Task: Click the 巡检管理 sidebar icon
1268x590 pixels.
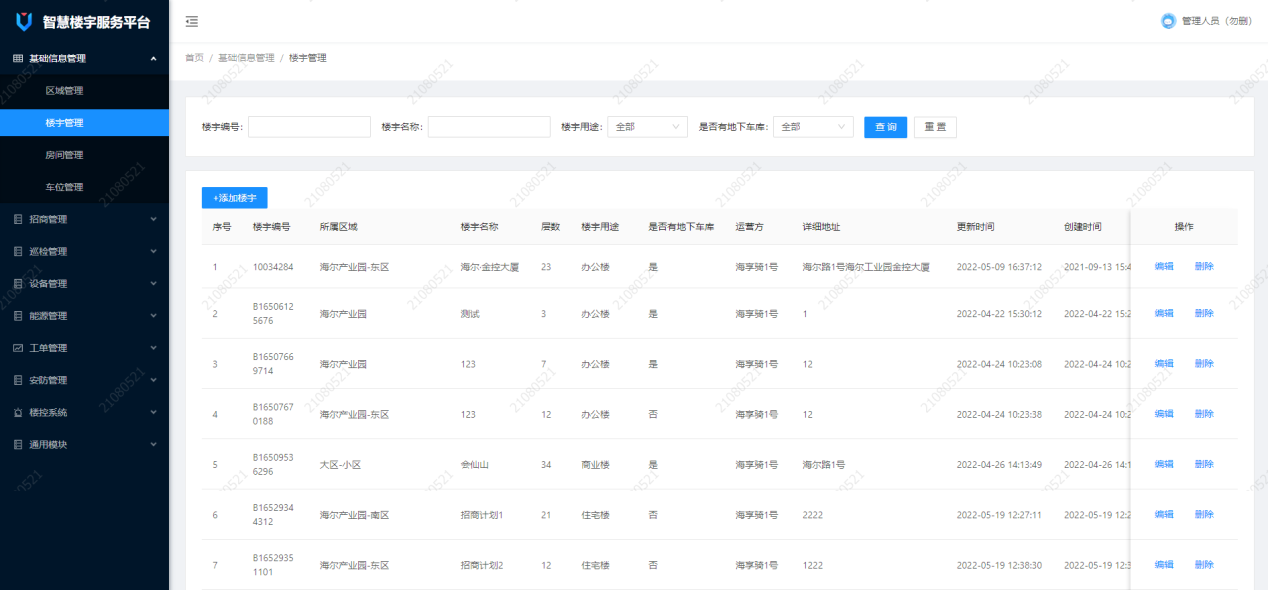Action: 18,251
